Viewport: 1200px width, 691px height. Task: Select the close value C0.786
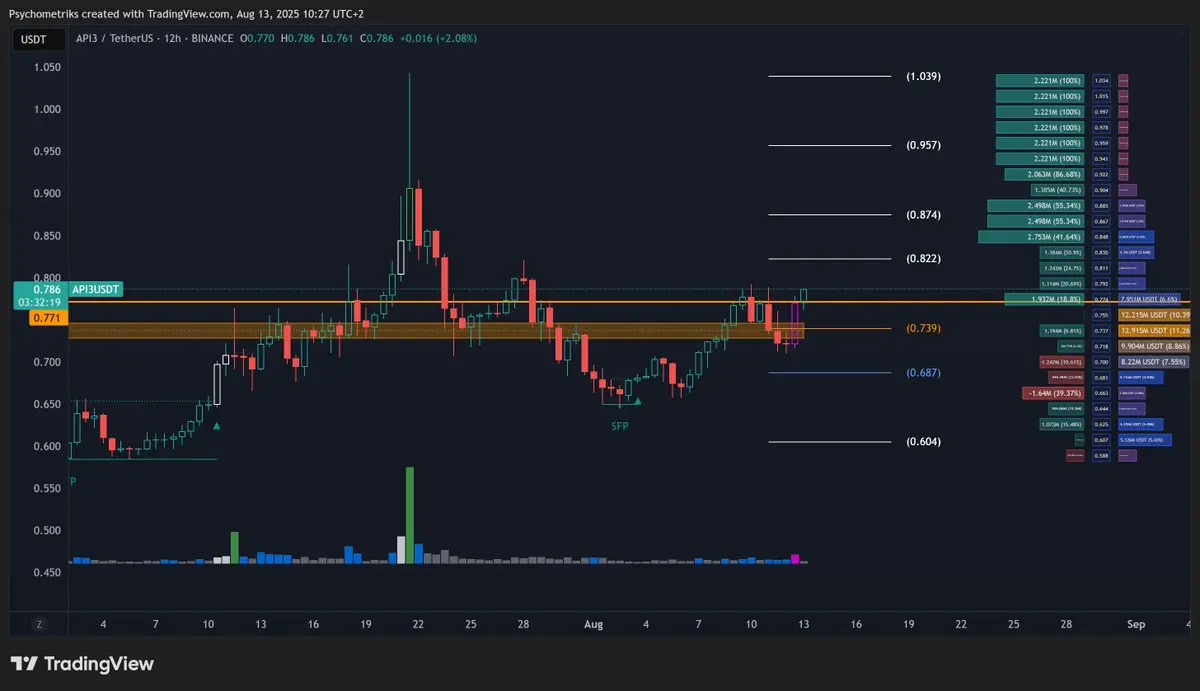(377, 38)
